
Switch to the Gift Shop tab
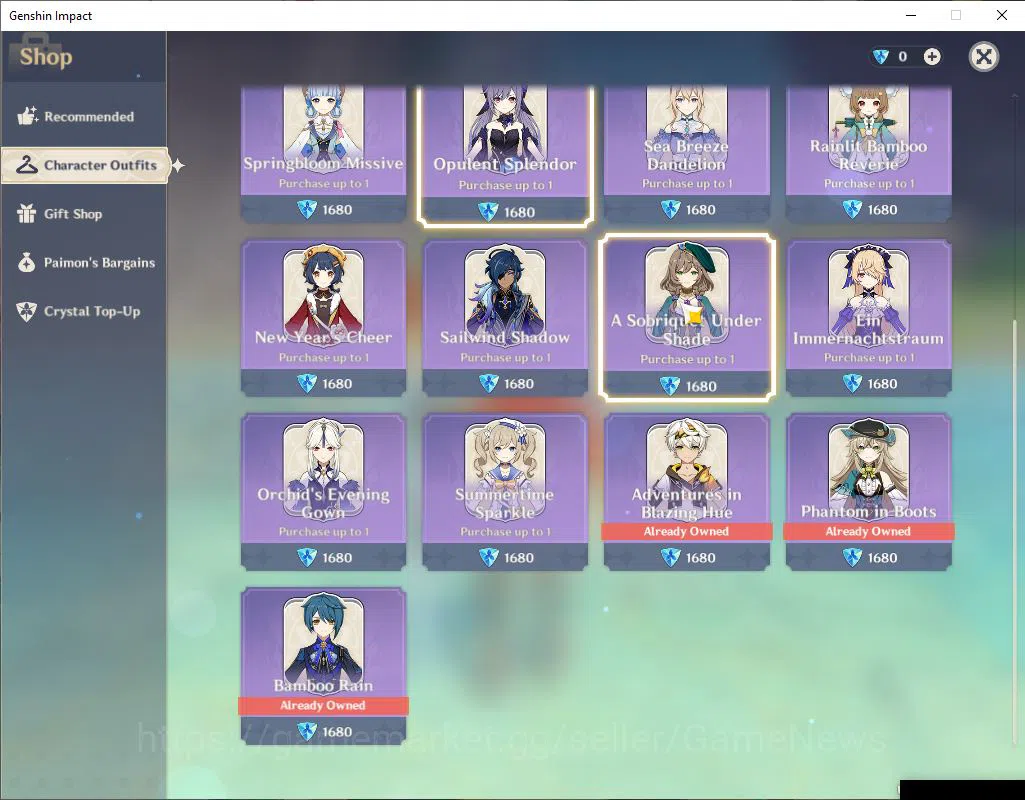point(83,214)
